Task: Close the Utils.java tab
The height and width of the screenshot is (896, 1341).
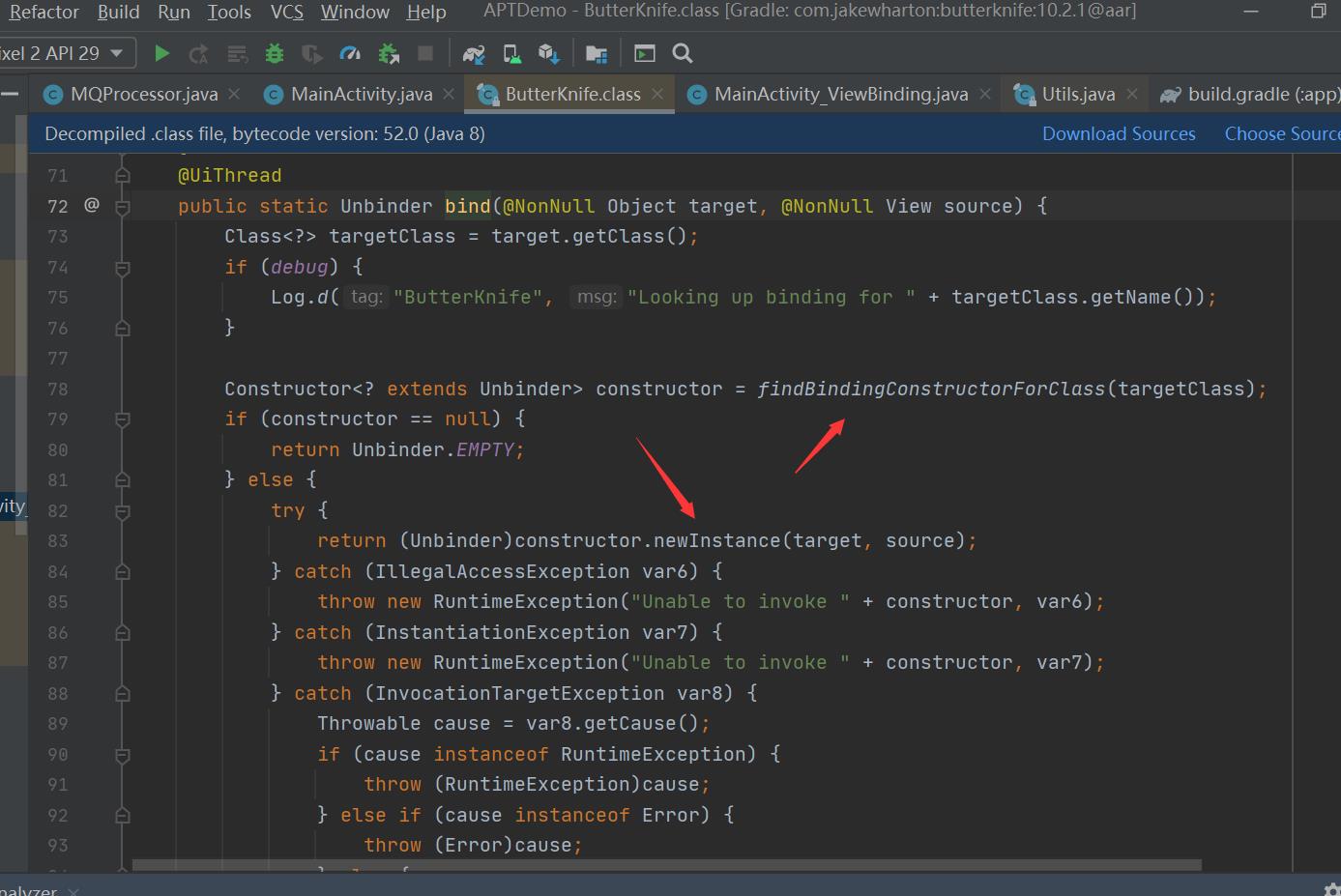Action: tap(1132, 94)
